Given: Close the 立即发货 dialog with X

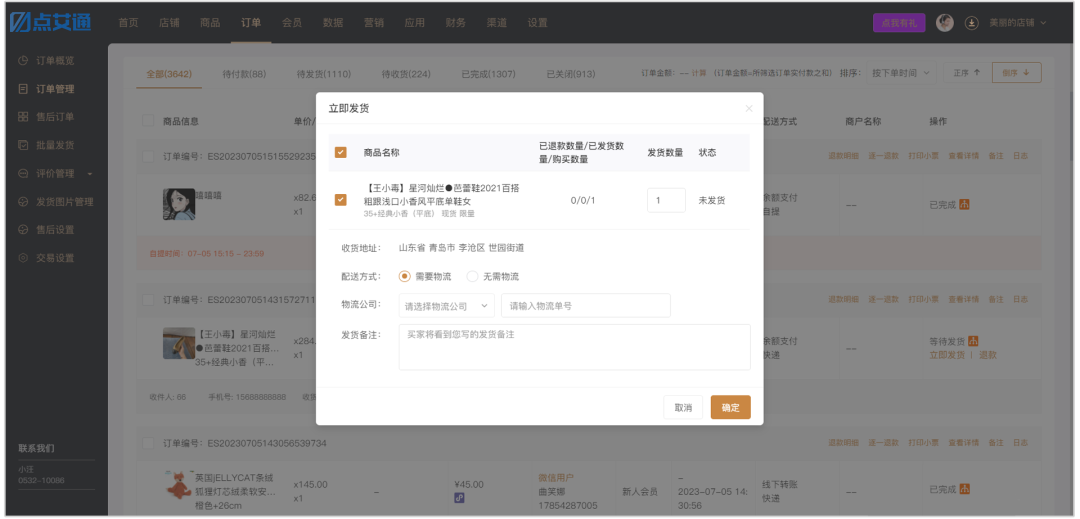Looking at the screenshot, I should pyautogui.click(x=749, y=109).
